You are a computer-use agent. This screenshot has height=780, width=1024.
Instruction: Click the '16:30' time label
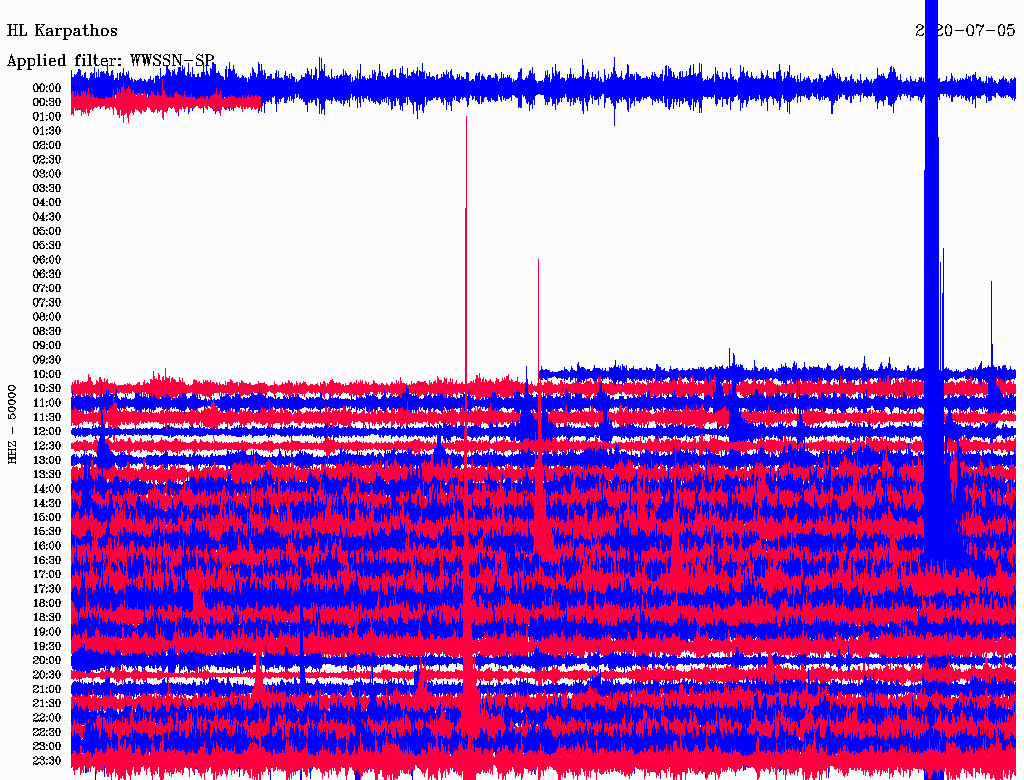click(x=47, y=560)
